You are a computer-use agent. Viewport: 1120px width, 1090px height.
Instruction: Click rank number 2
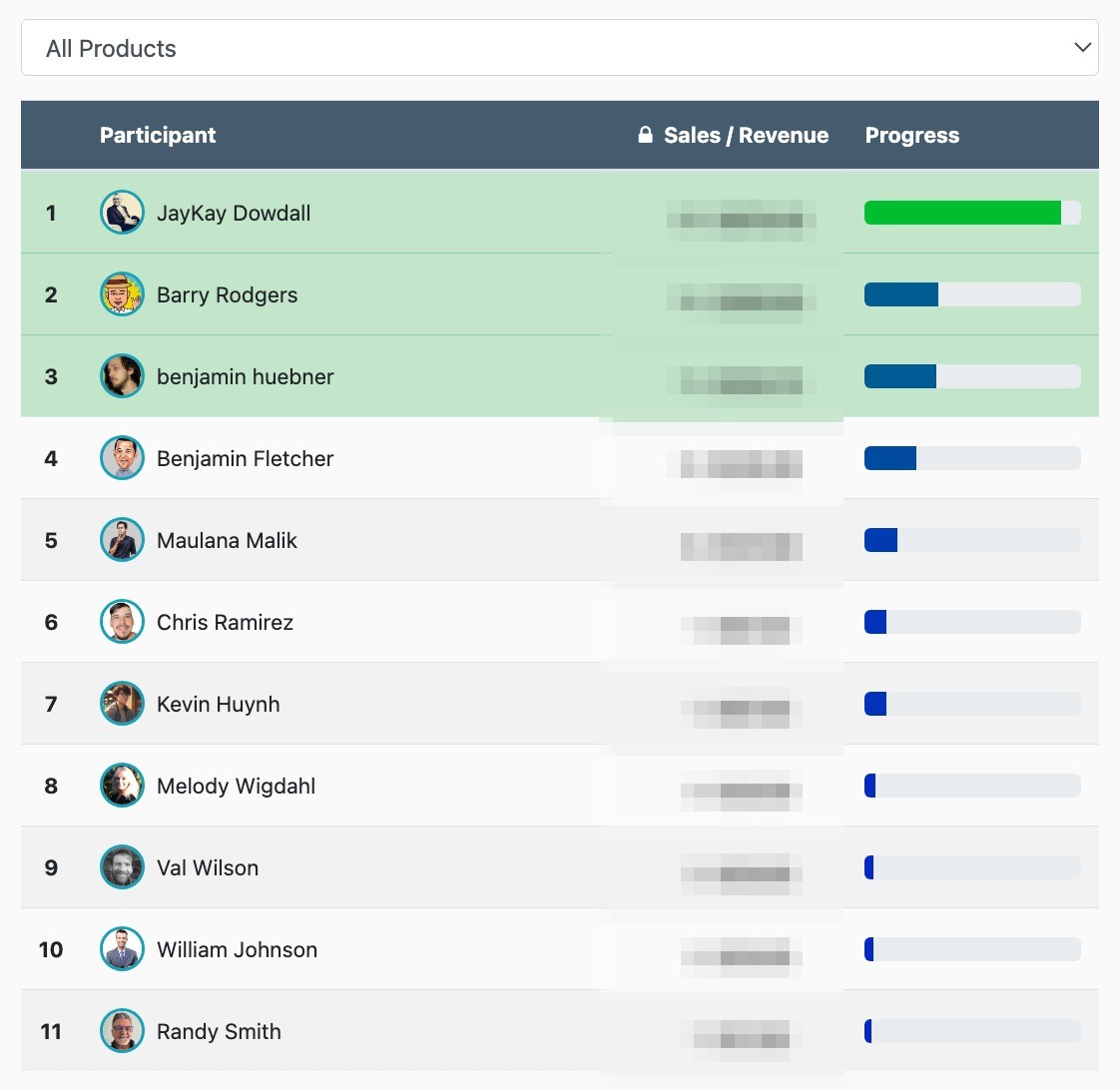click(x=51, y=295)
